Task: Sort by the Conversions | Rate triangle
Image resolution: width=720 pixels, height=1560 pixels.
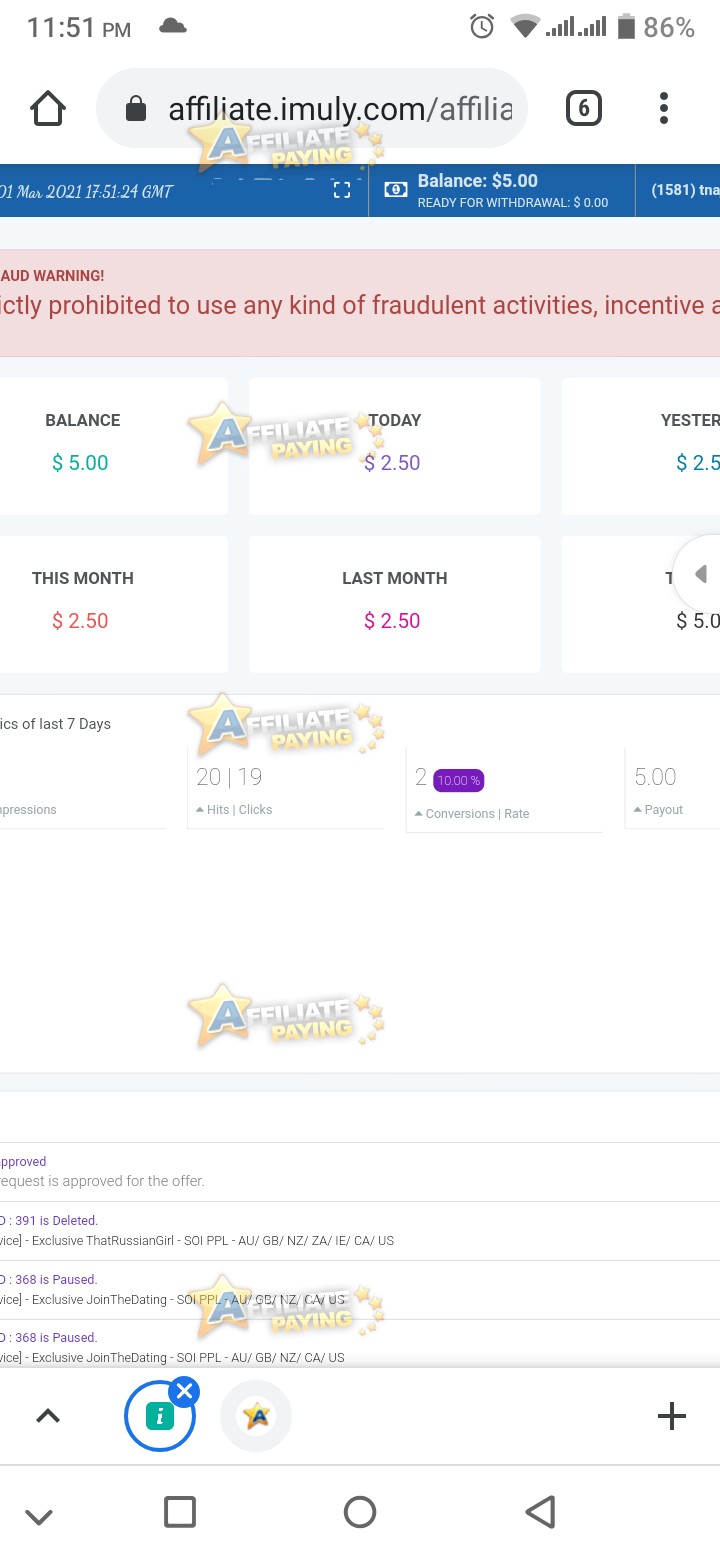Action: pyautogui.click(x=419, y=814)
